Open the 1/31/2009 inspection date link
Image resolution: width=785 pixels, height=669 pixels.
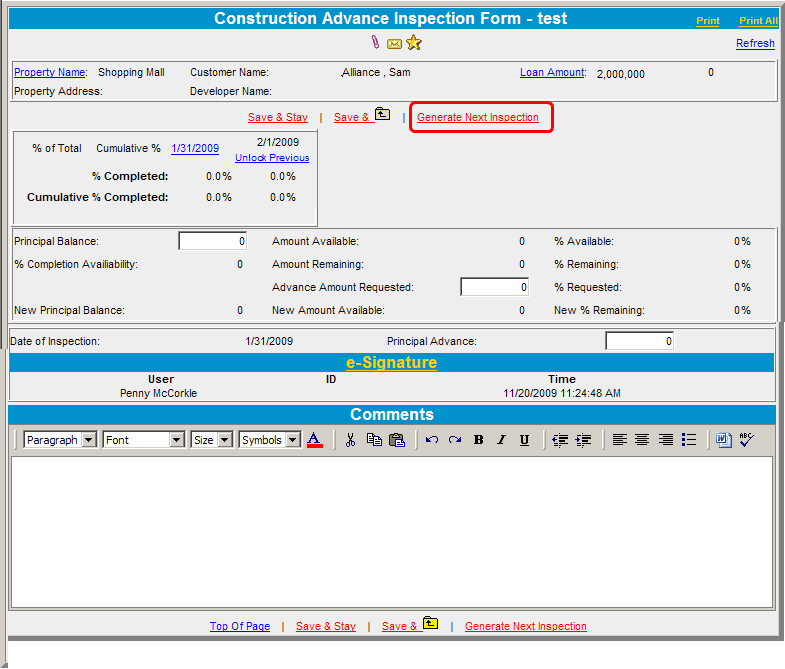point(195,148)
